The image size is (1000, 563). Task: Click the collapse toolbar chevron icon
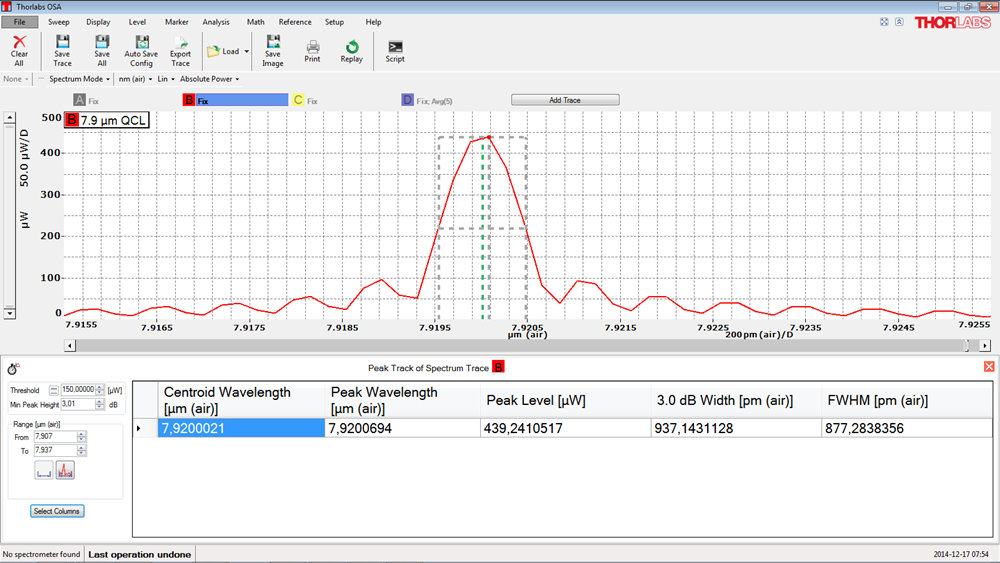tap(899, 22)
